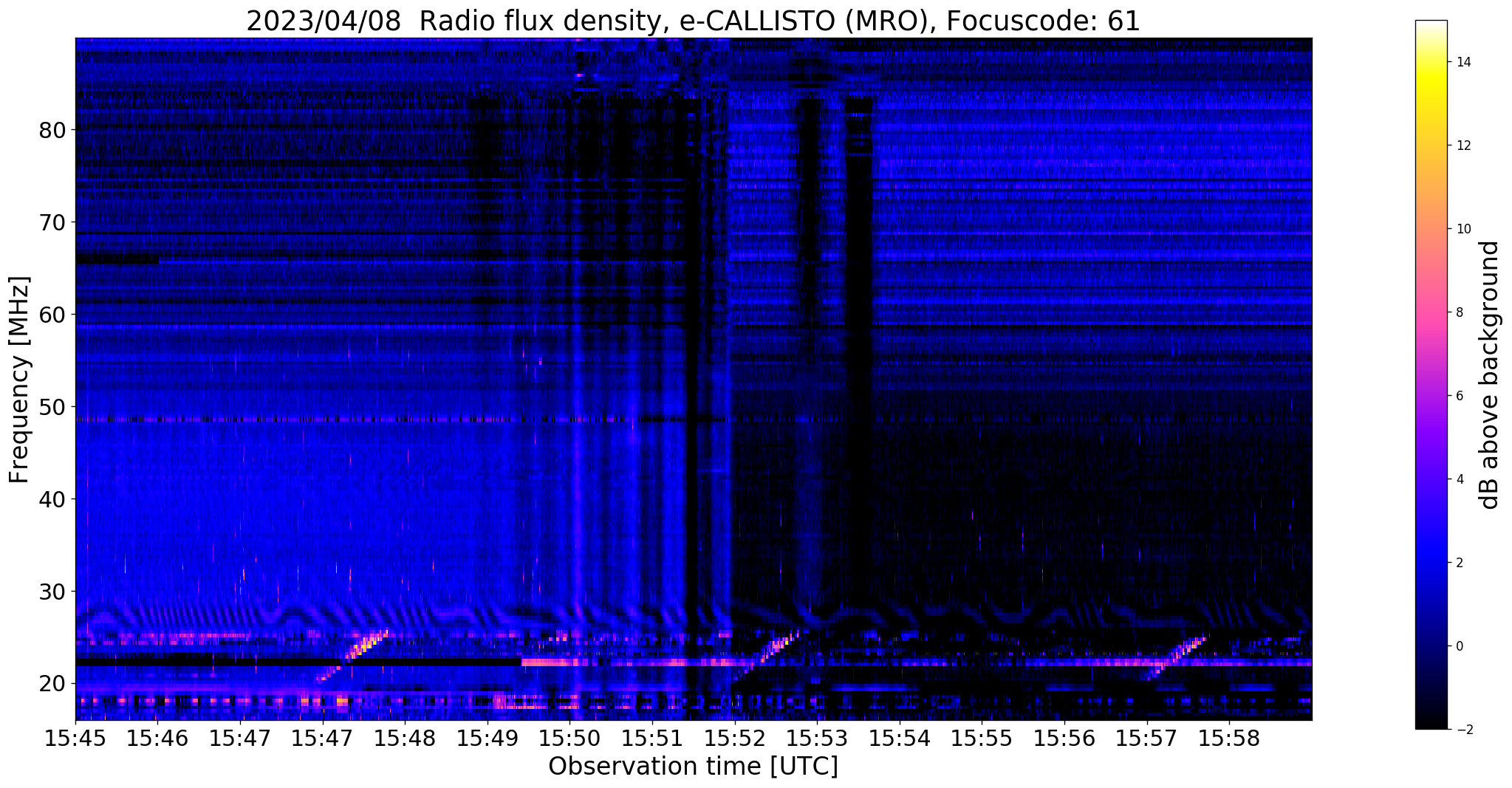Click the 15:54 time tick label

899,738
